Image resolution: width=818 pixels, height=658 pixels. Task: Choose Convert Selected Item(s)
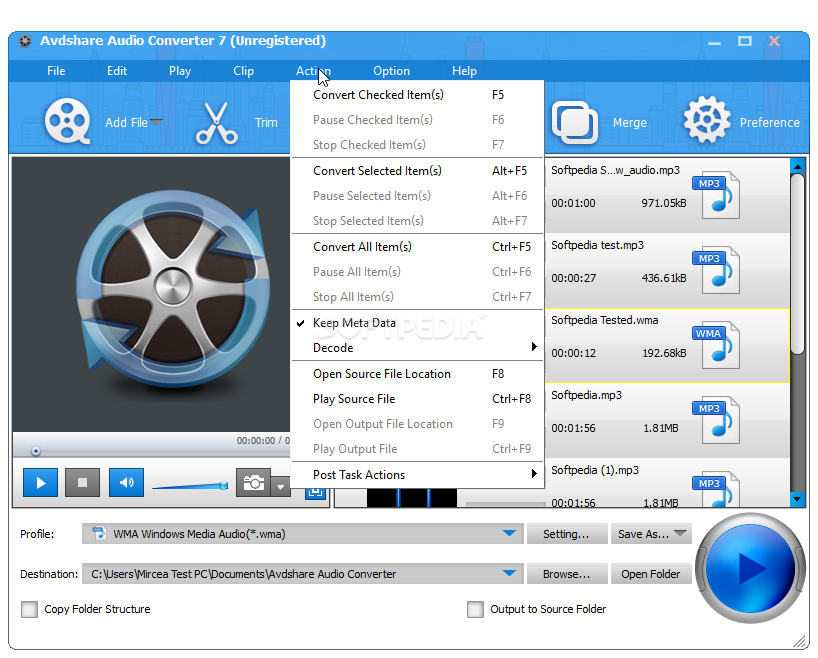(x=417, y=171)
